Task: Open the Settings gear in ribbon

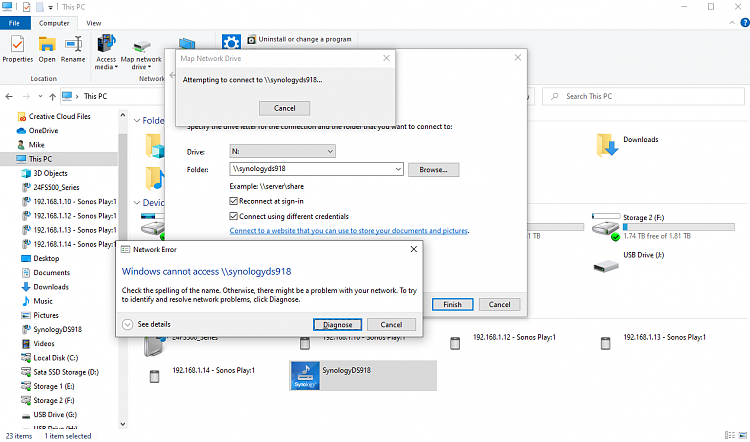Action: (231, 42)
